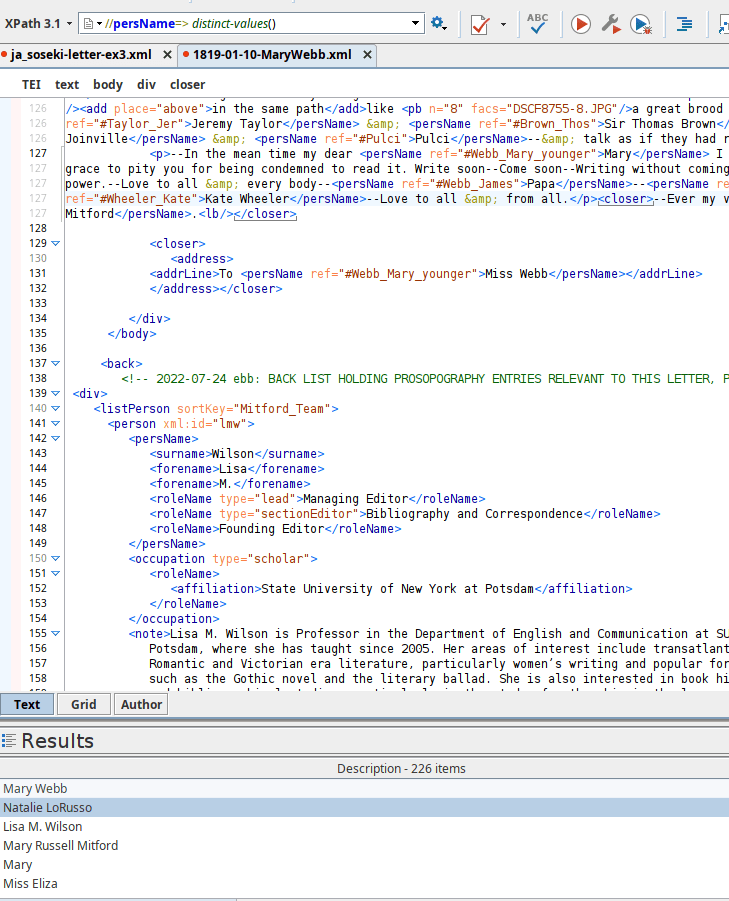Click the debug transformation play-bug icon
Viewport: 729px width, 901px height.
pos(641,24)
